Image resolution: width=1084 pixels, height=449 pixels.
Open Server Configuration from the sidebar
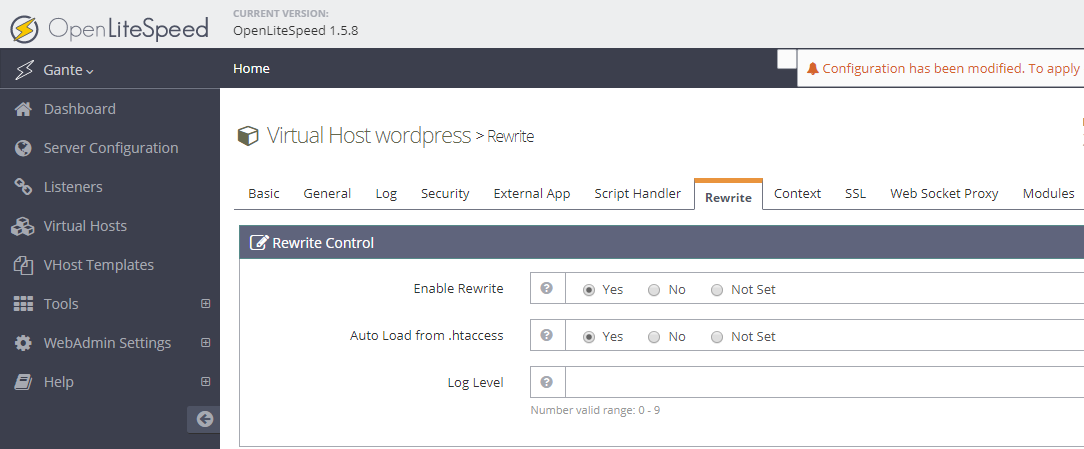110,148
